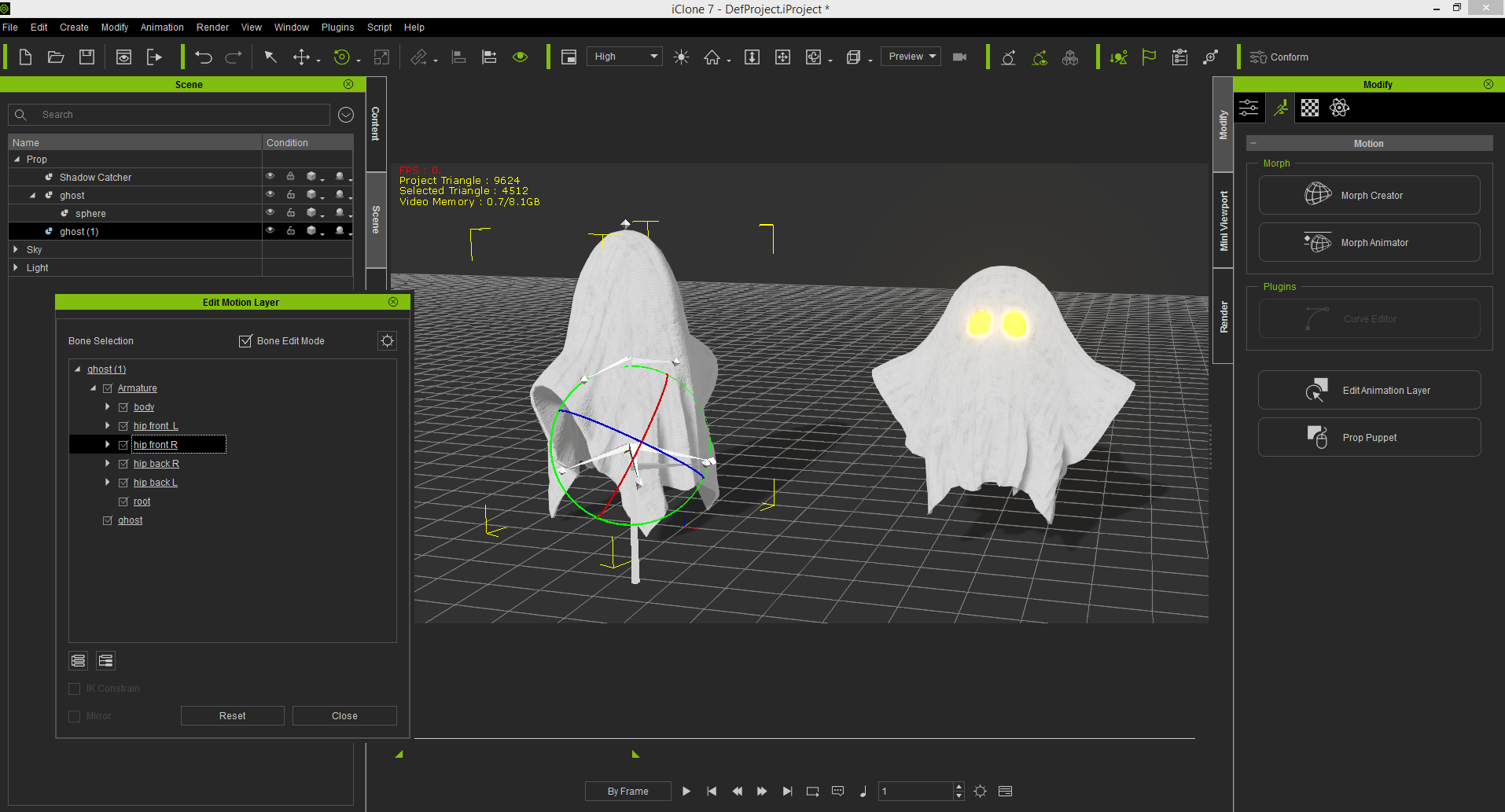The image size is (1505, 812).
Task: Click the timeline playhead marker
Action: pos(635,754)
